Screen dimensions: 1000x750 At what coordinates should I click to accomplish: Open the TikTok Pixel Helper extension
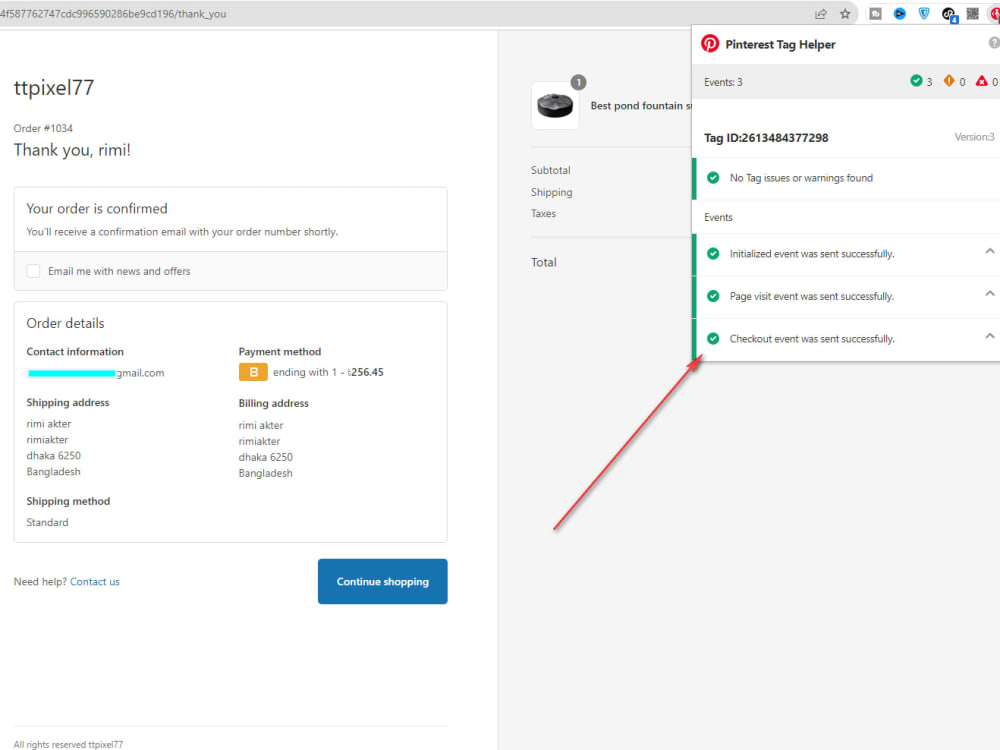click(948, 12)
